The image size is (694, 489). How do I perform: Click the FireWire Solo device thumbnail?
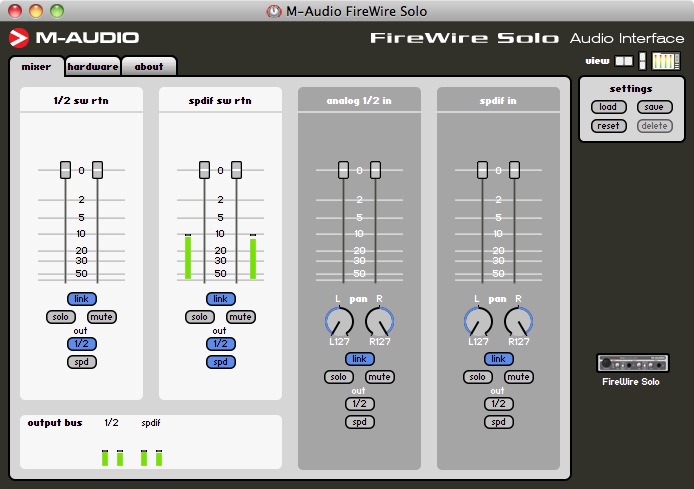coord(633,363)
